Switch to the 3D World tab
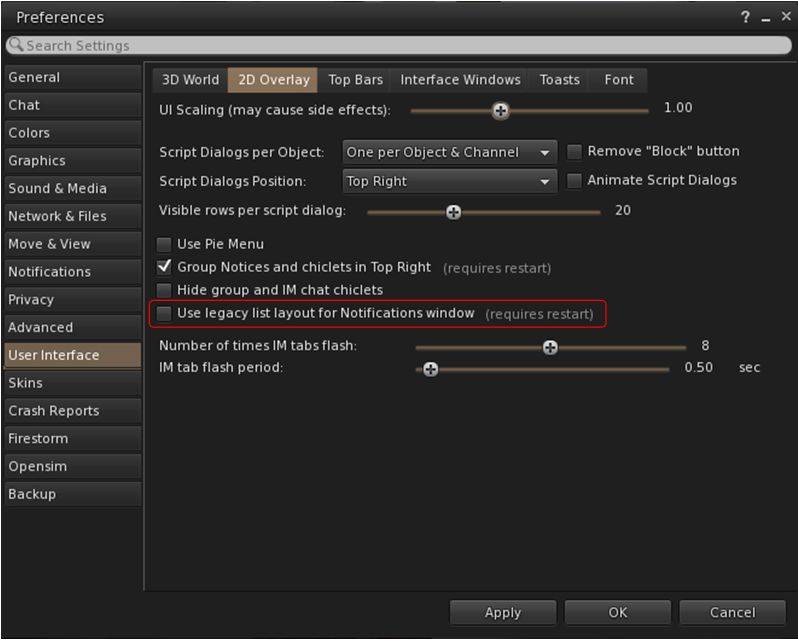 coord(190,80)
